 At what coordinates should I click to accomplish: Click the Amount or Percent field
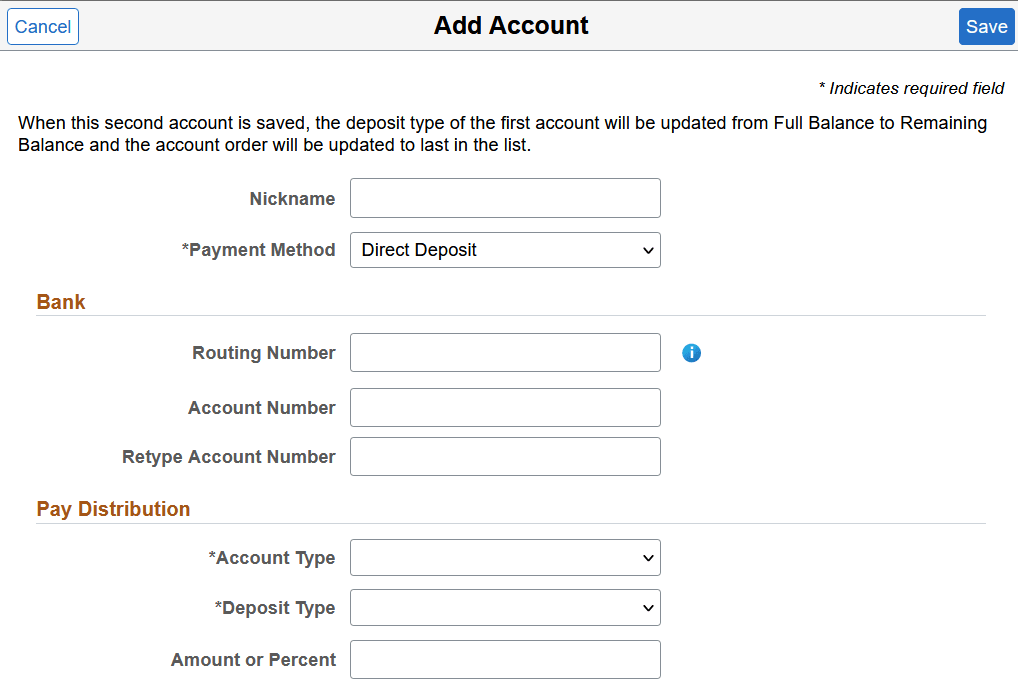click(x=504, y=659)
